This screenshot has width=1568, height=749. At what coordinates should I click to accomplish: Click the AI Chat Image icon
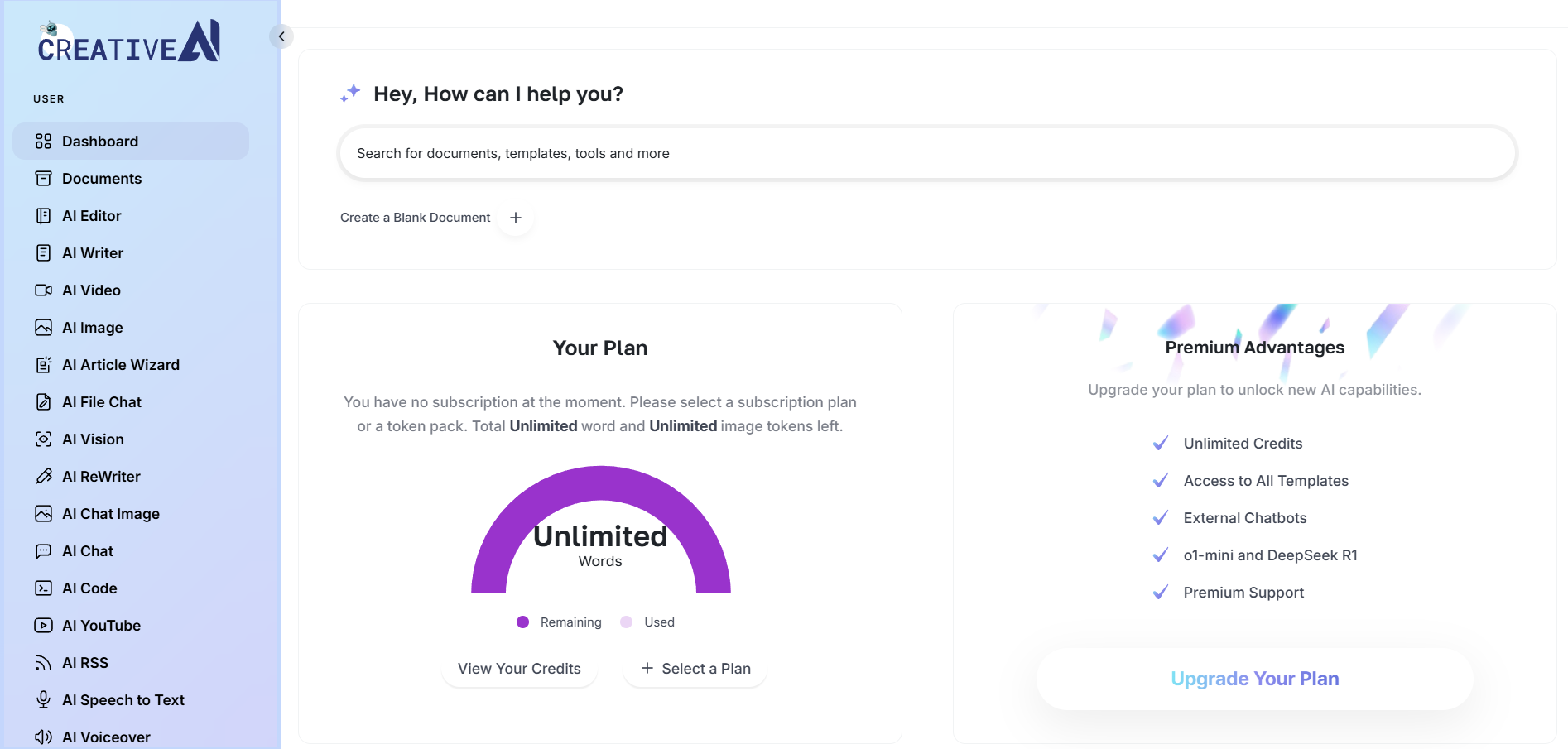click(44, 514)
